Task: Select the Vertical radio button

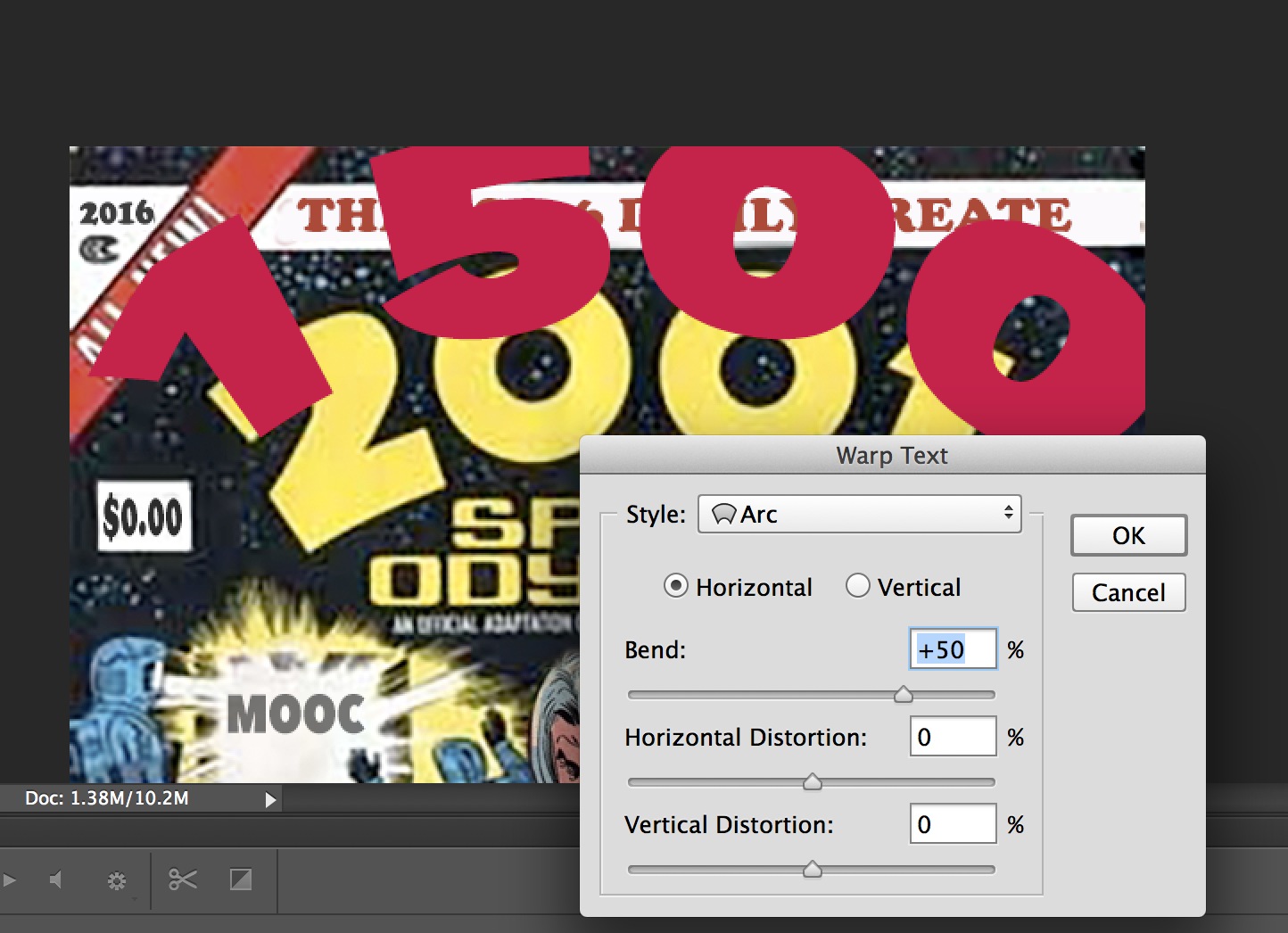Action: 857,586
